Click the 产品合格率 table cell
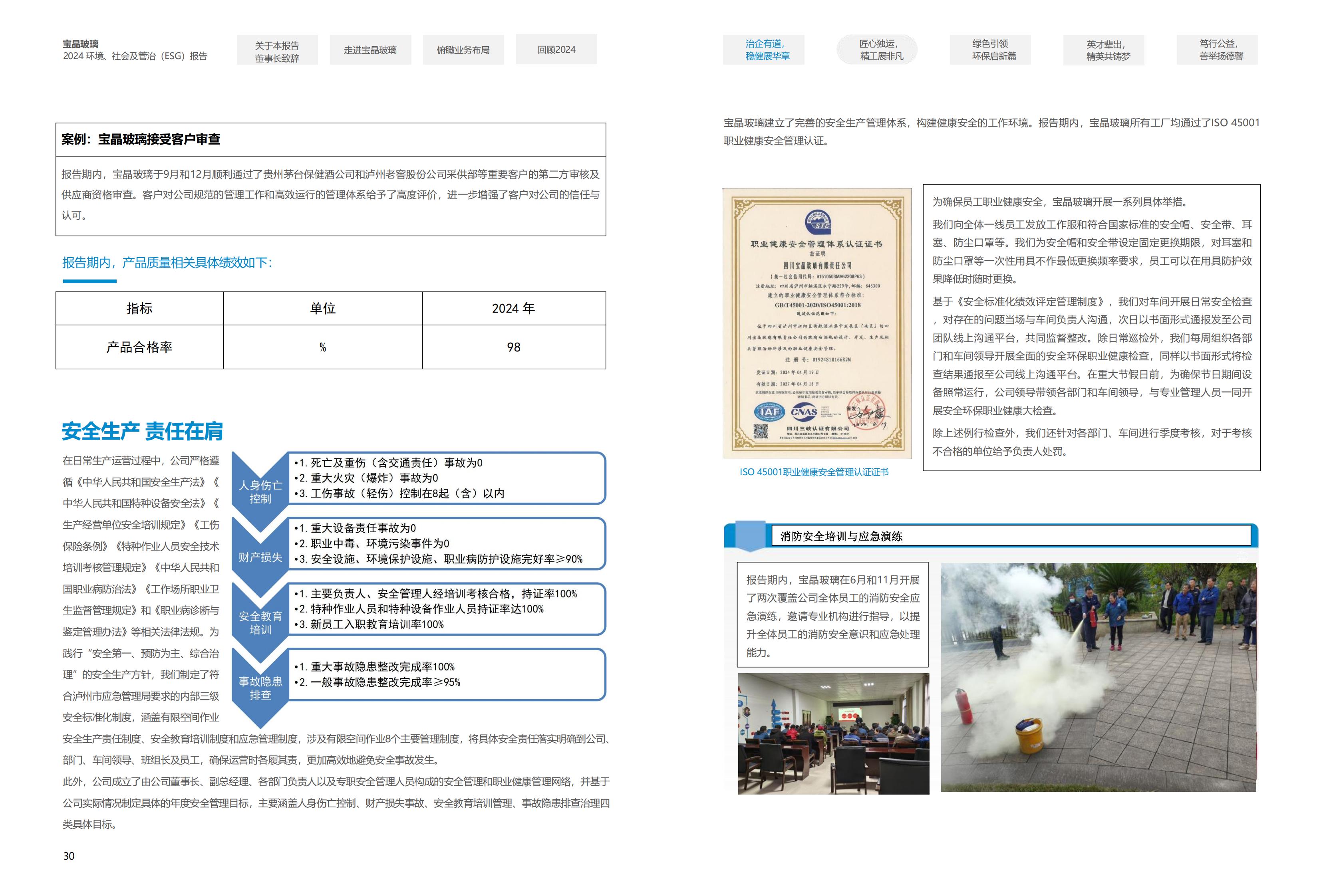The width and height of the screenshot is (1321, 896). click(x=139, y=347)
